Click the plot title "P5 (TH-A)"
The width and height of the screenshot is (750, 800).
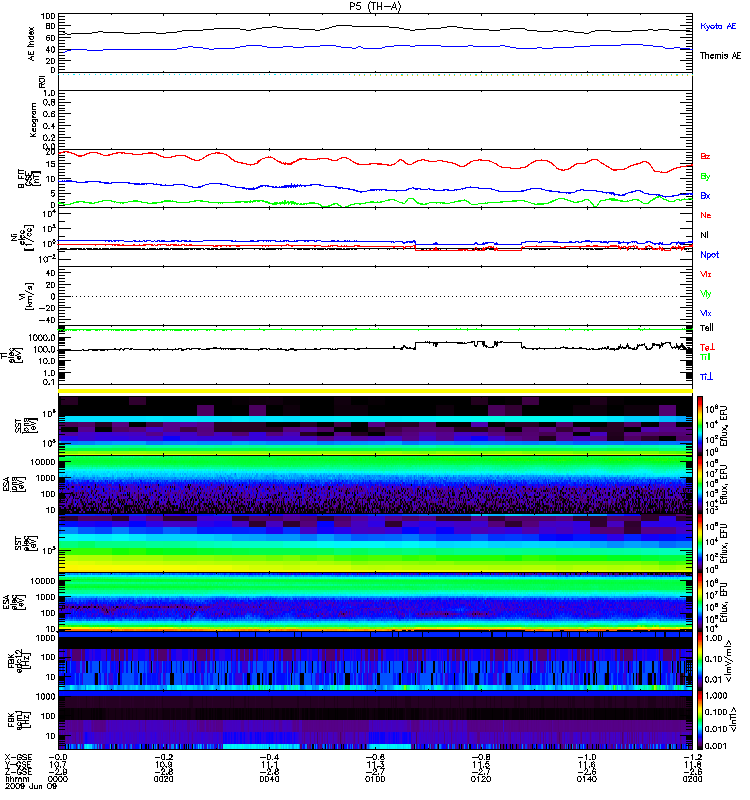click(376, 6)
